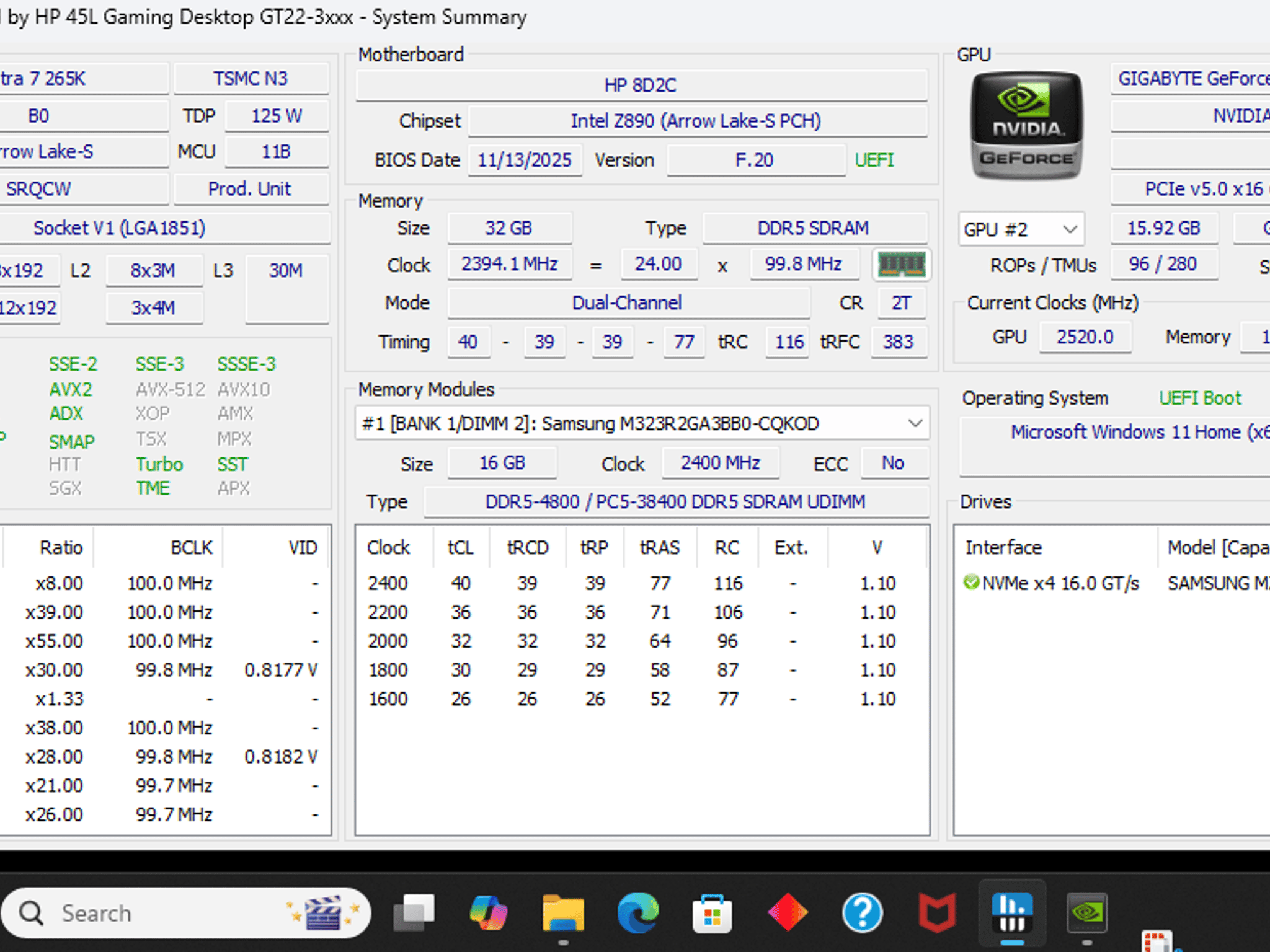This screenshot has height=952, width=1270.
Task: Click the memory multiplier 24.00 value
Action: 659,264
